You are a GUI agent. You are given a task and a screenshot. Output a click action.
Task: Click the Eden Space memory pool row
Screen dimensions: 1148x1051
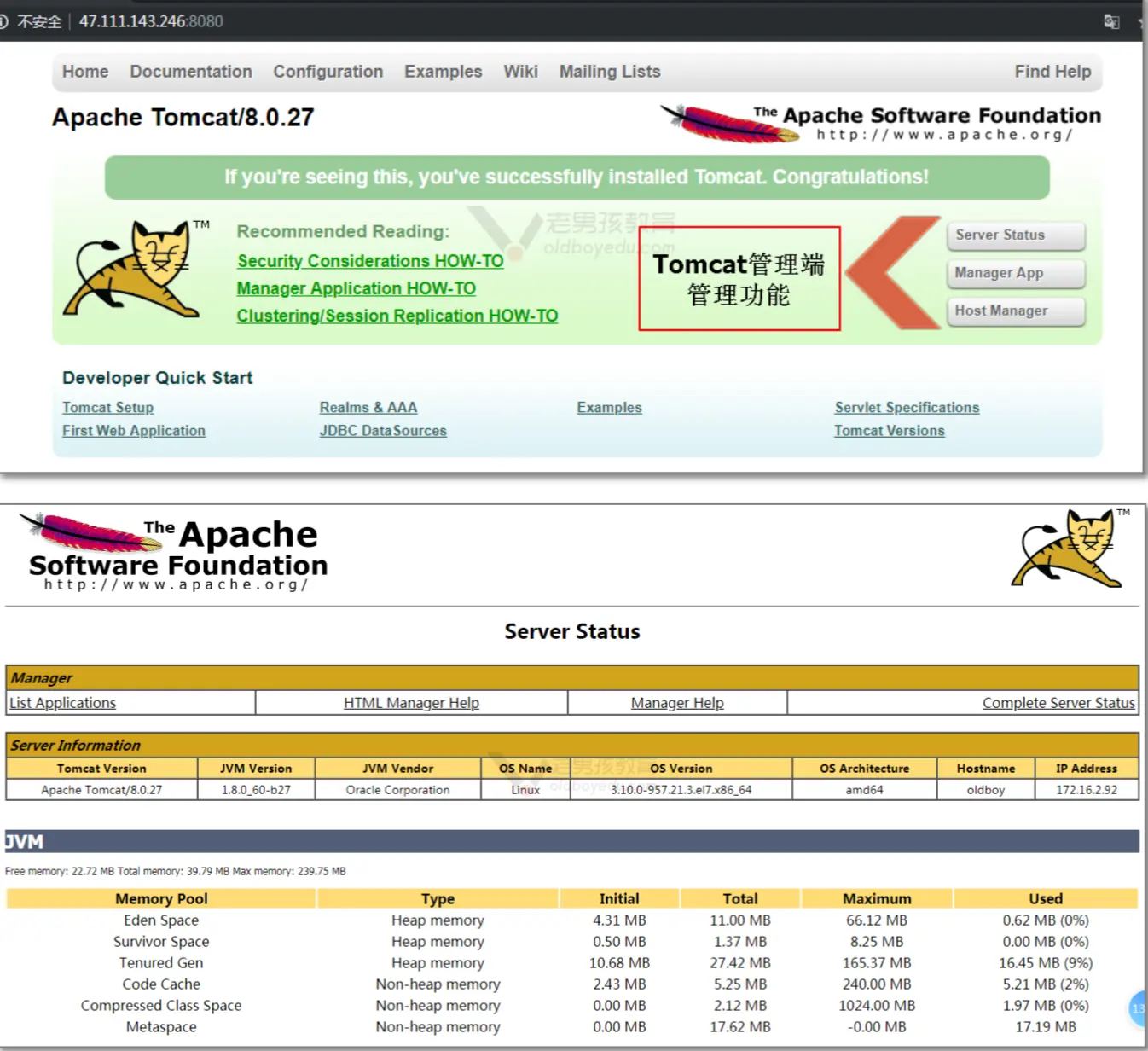[x=572, y=920]
